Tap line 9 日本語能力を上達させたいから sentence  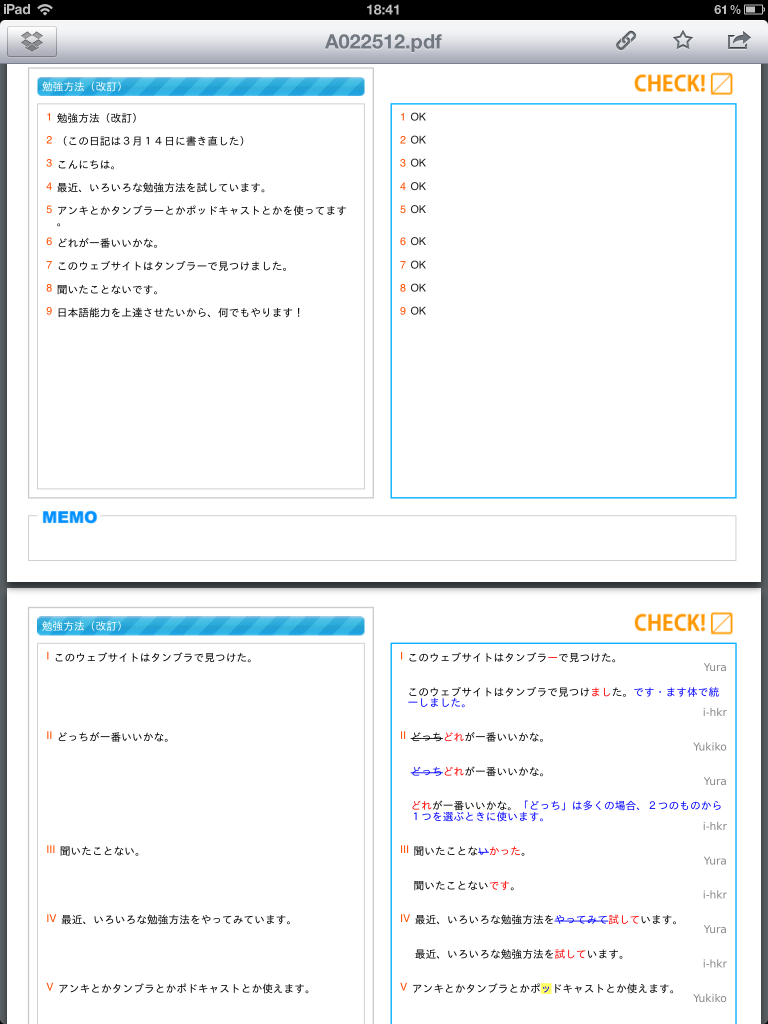coord(180,313)
